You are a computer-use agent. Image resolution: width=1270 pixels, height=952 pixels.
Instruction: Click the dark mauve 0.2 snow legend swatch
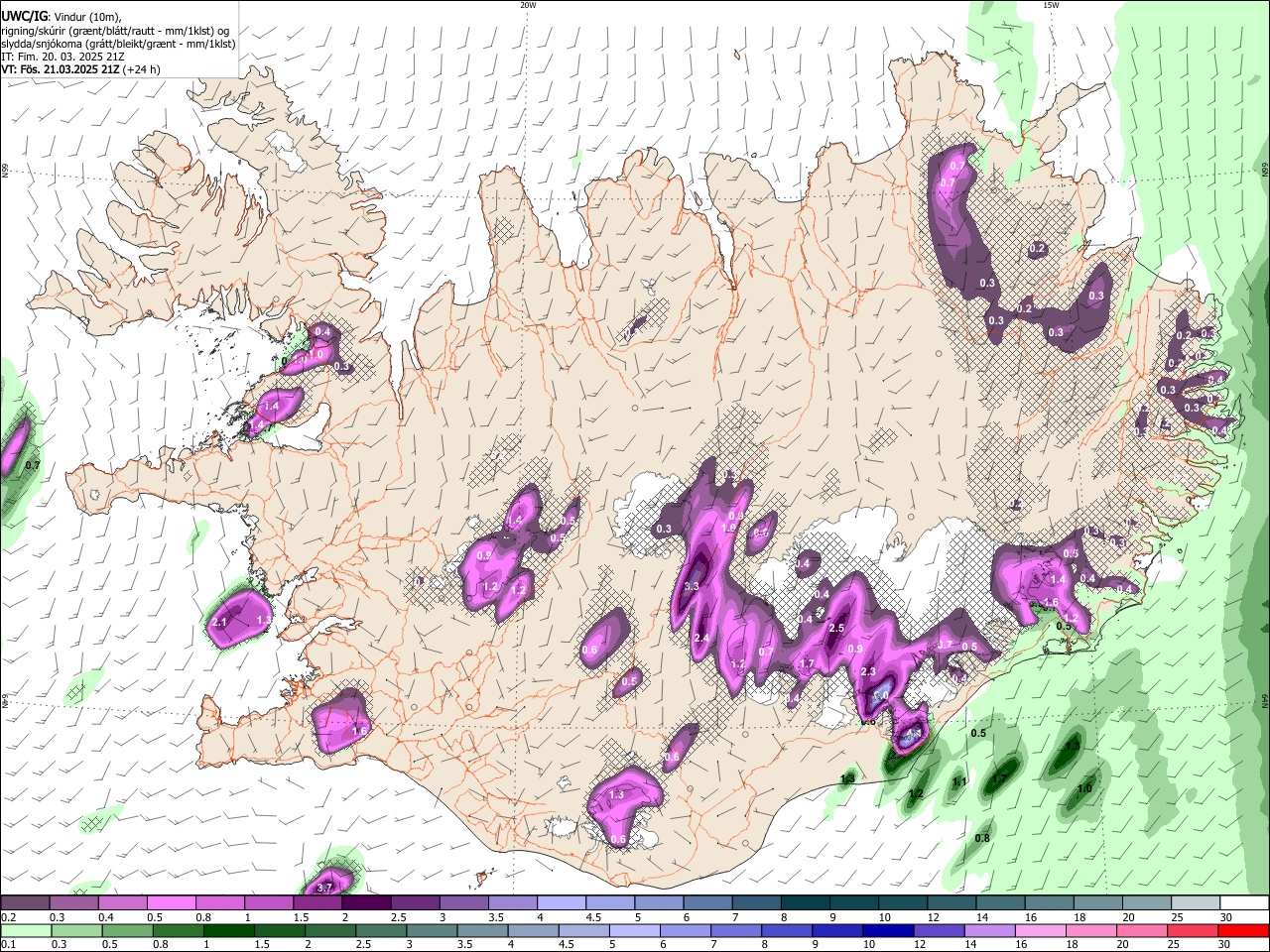[x=25, y=902]
